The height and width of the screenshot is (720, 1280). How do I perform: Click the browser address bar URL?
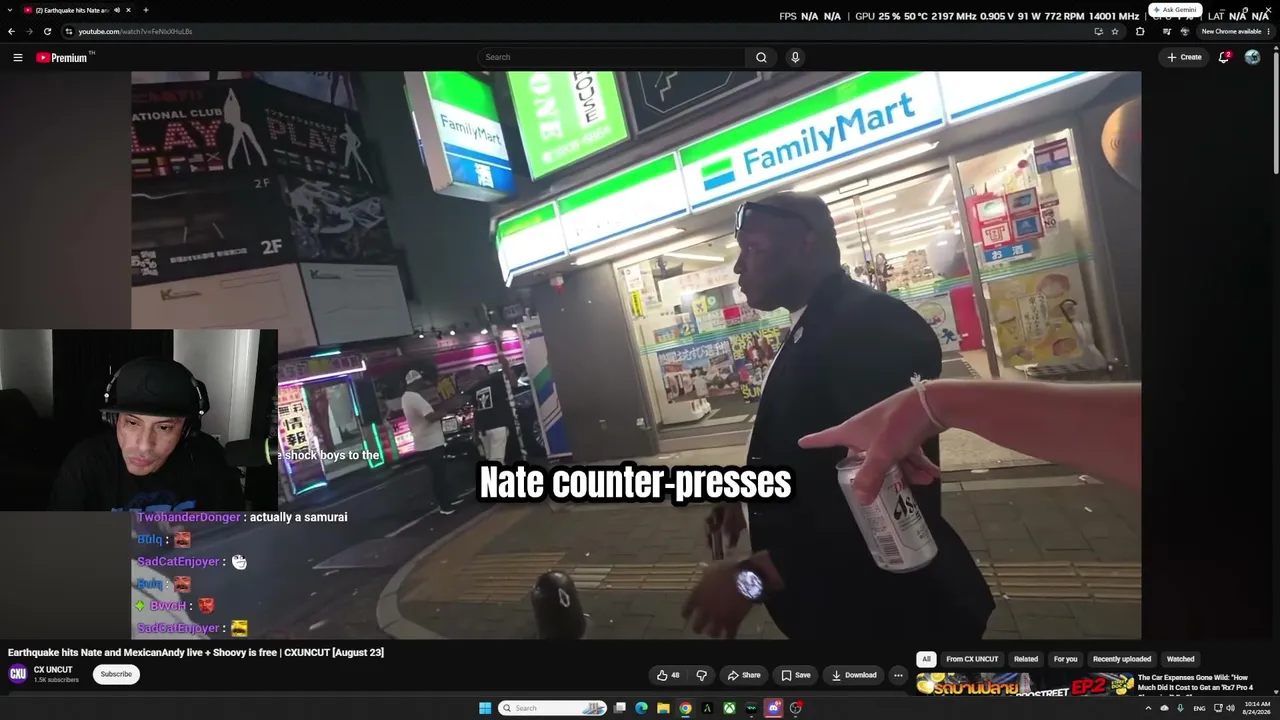pos(135,31)
